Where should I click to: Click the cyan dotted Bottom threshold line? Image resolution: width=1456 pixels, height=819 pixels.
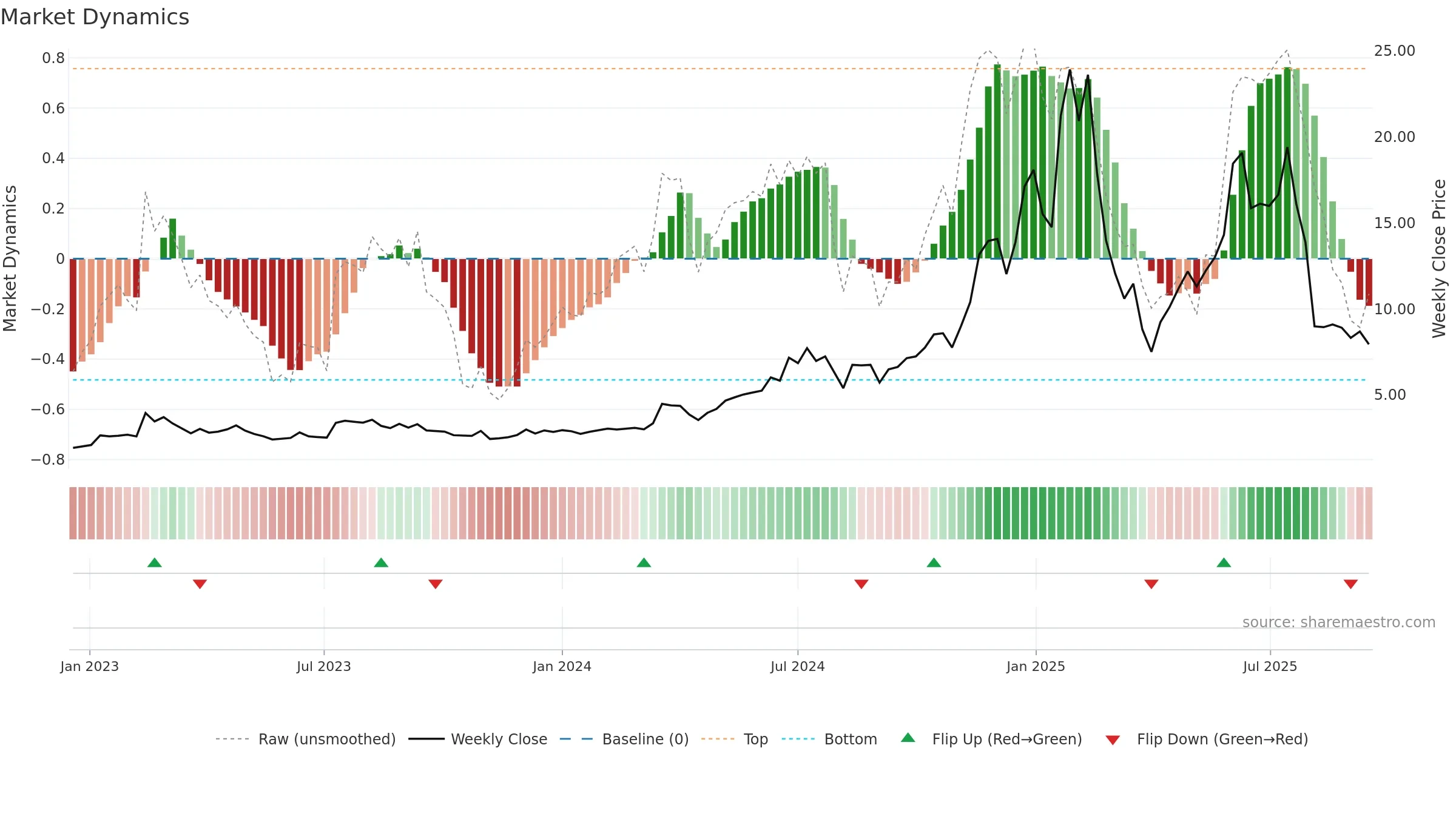click(x=719, y=380)
